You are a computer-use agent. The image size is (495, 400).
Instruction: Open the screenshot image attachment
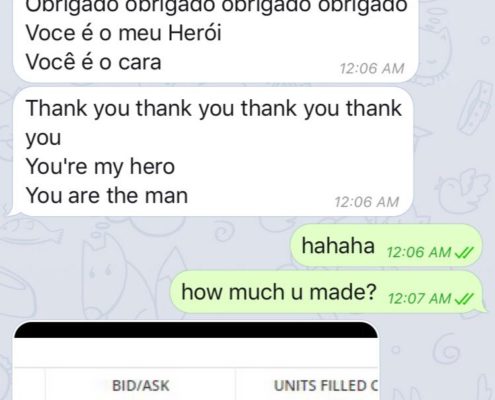[196, 361]
